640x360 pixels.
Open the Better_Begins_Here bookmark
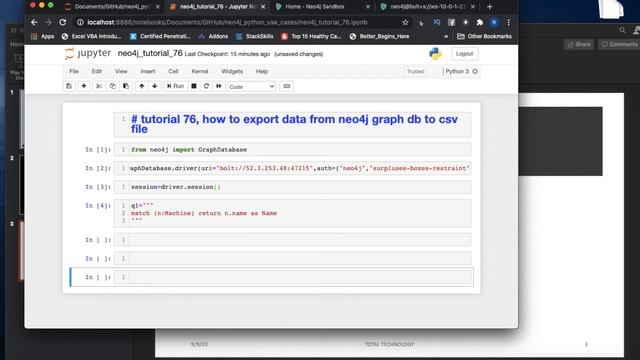pos(379,36)
